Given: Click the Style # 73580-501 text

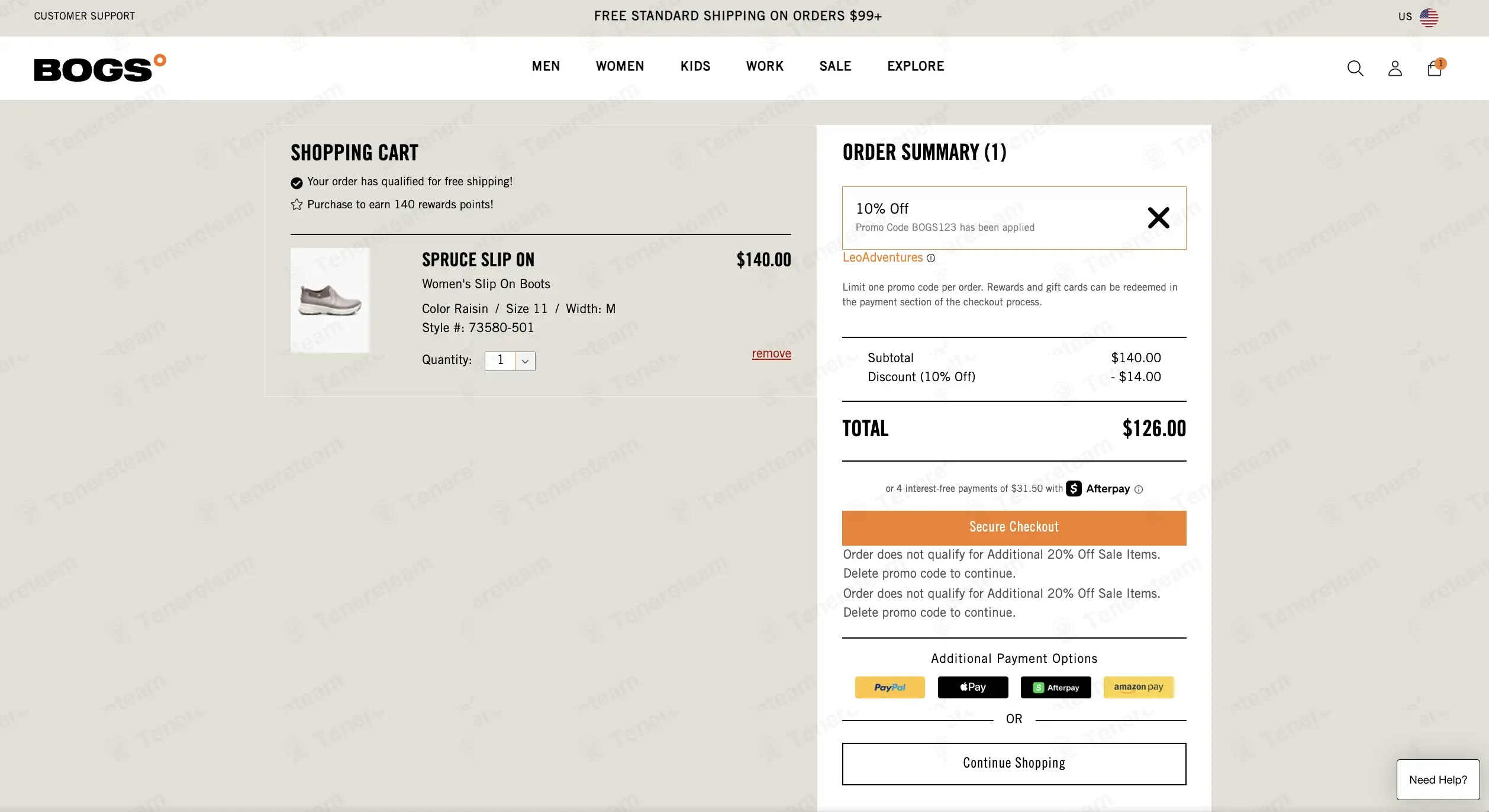Looking at the screenshot, I should click(478, 328).
